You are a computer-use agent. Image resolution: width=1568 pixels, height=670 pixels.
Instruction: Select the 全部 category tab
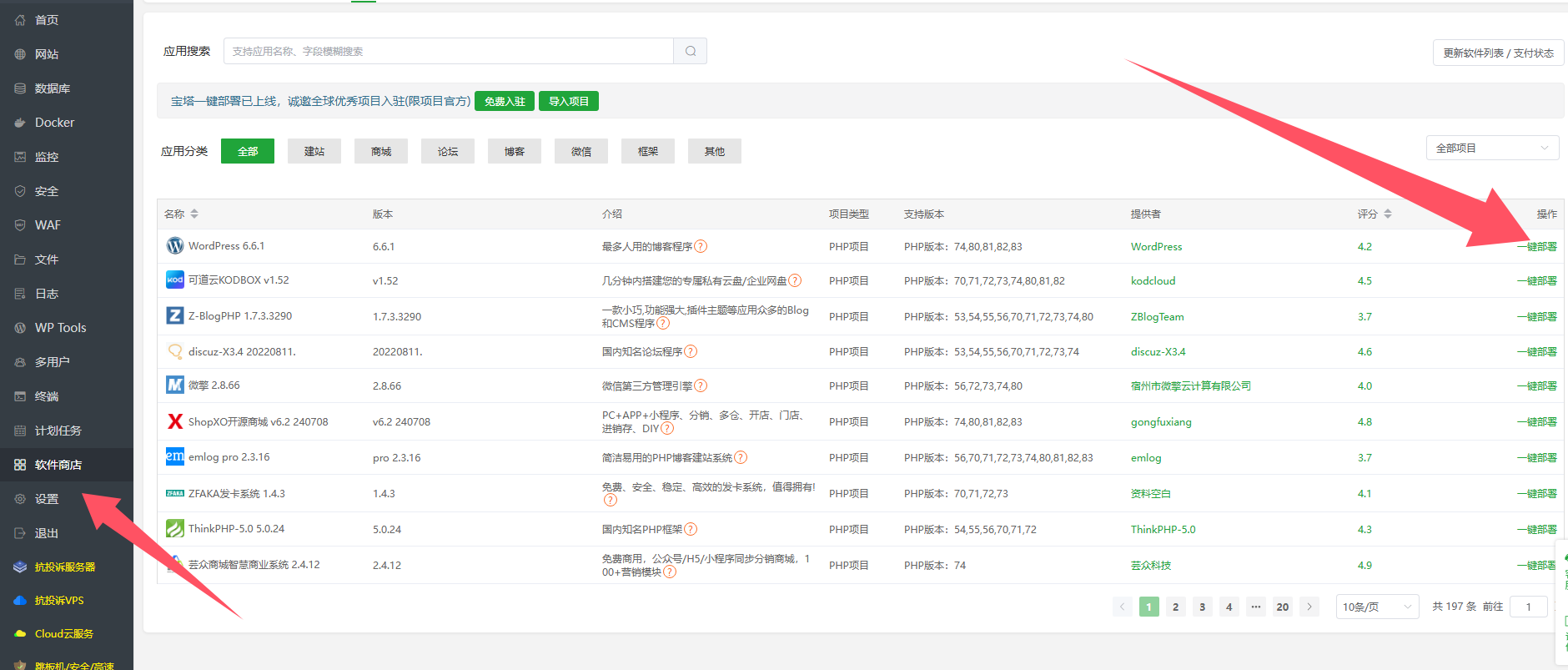tap(248, 151)
